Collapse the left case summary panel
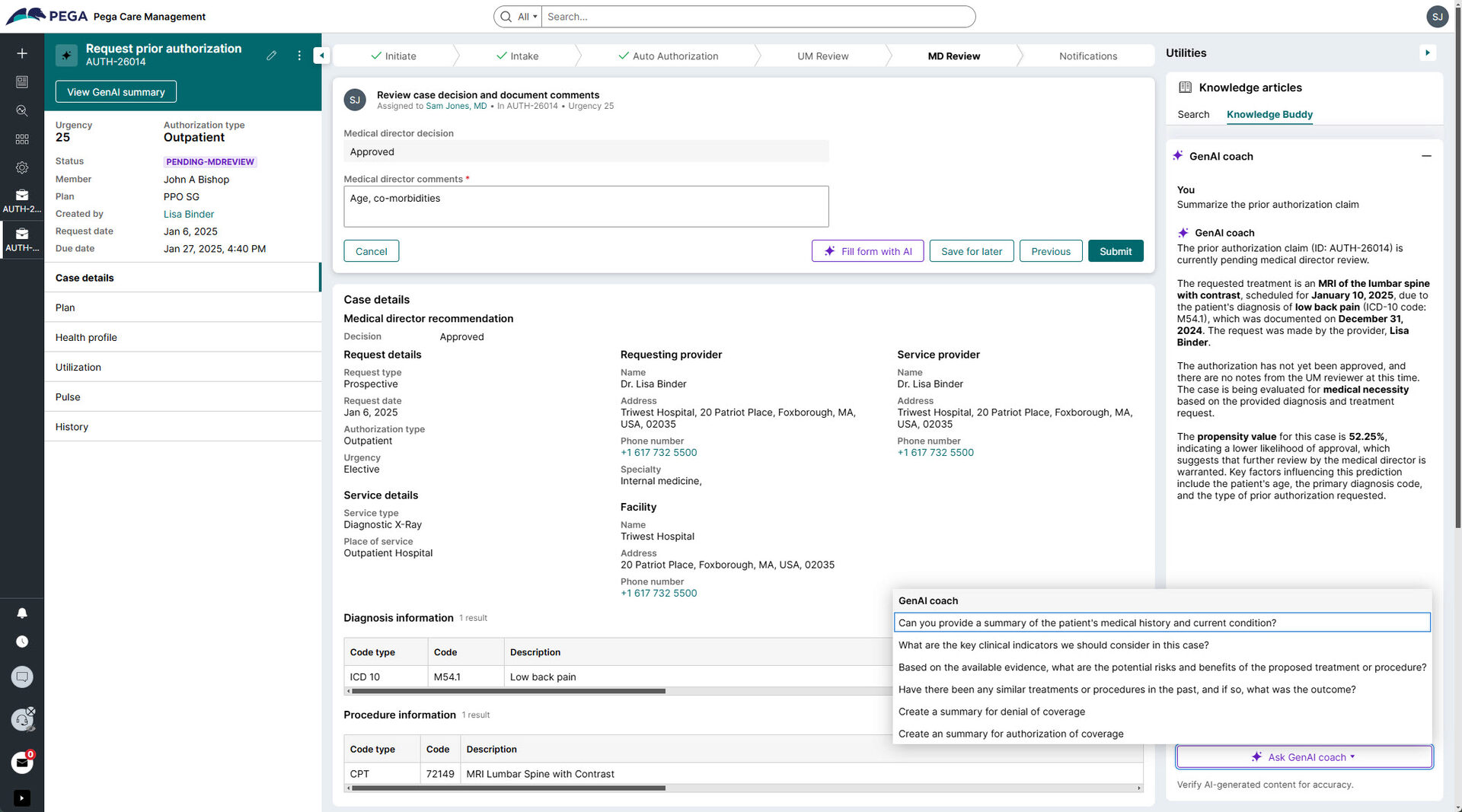 pyautogui.click(x=321, y=56)
